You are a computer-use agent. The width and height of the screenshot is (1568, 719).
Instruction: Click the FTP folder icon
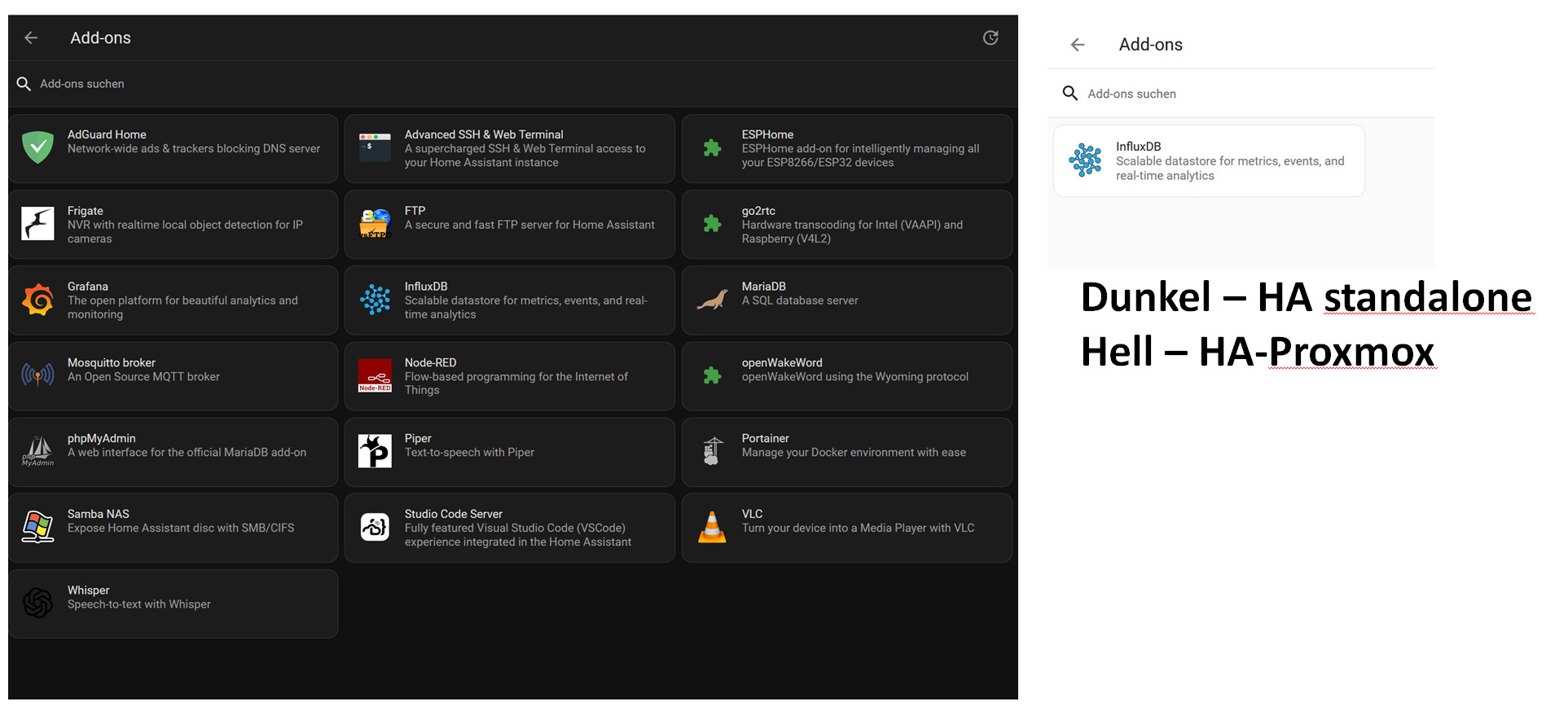(x=375, y=224)
